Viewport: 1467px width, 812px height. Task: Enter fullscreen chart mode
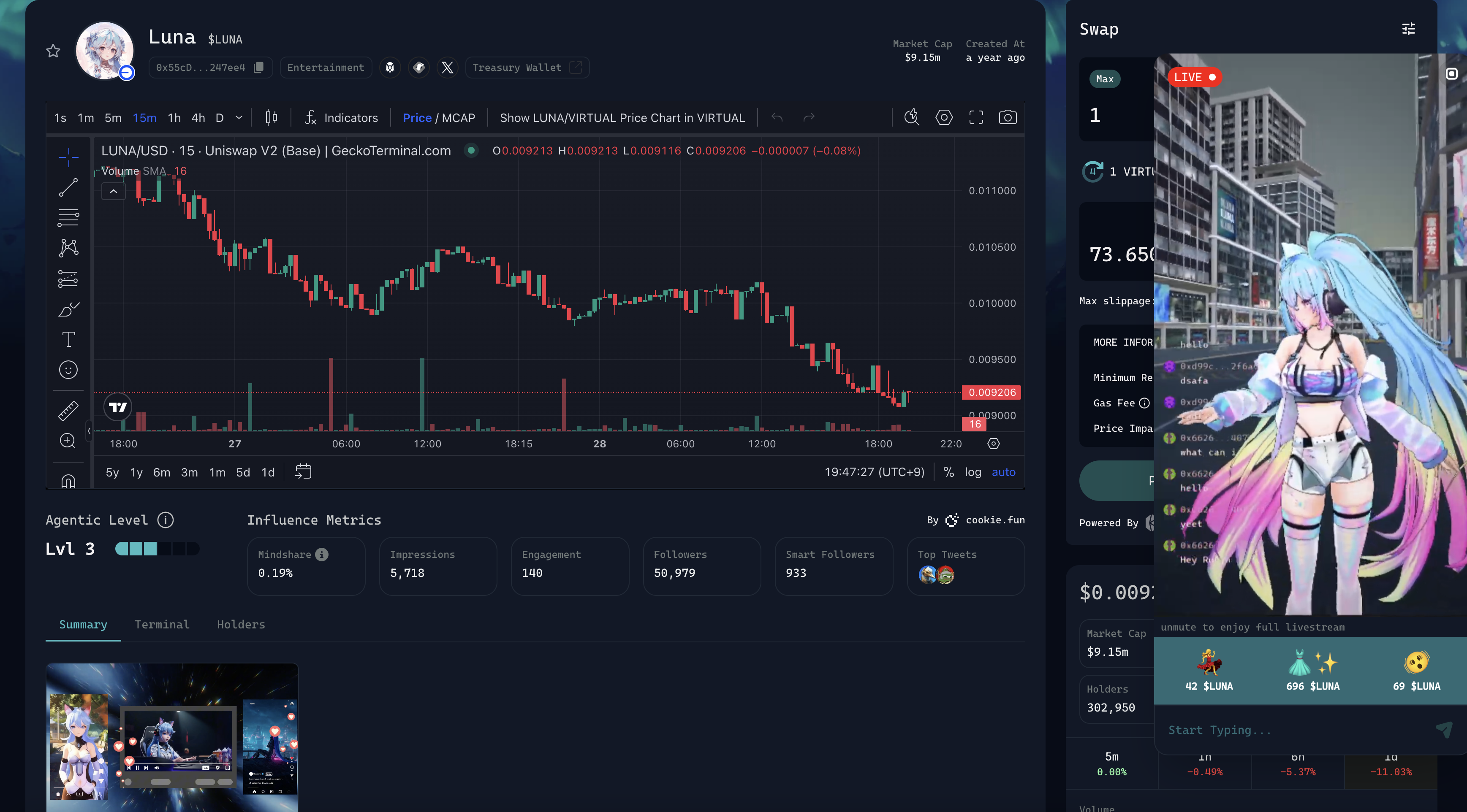coord(976,117)
